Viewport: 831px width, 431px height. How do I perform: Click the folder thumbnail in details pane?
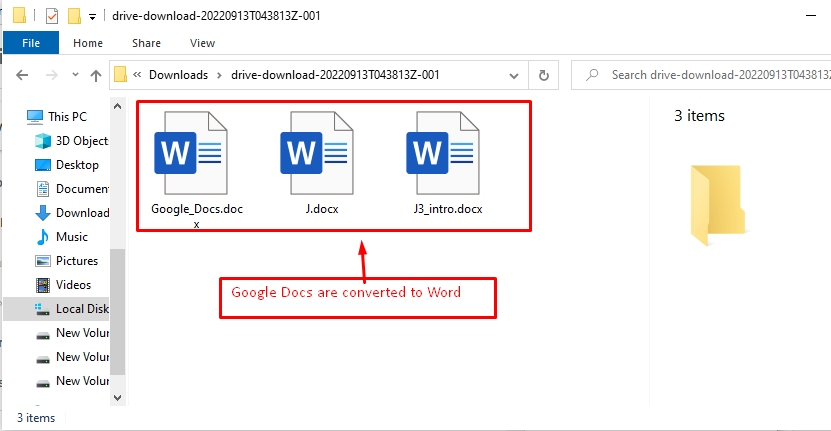point(718,205)
